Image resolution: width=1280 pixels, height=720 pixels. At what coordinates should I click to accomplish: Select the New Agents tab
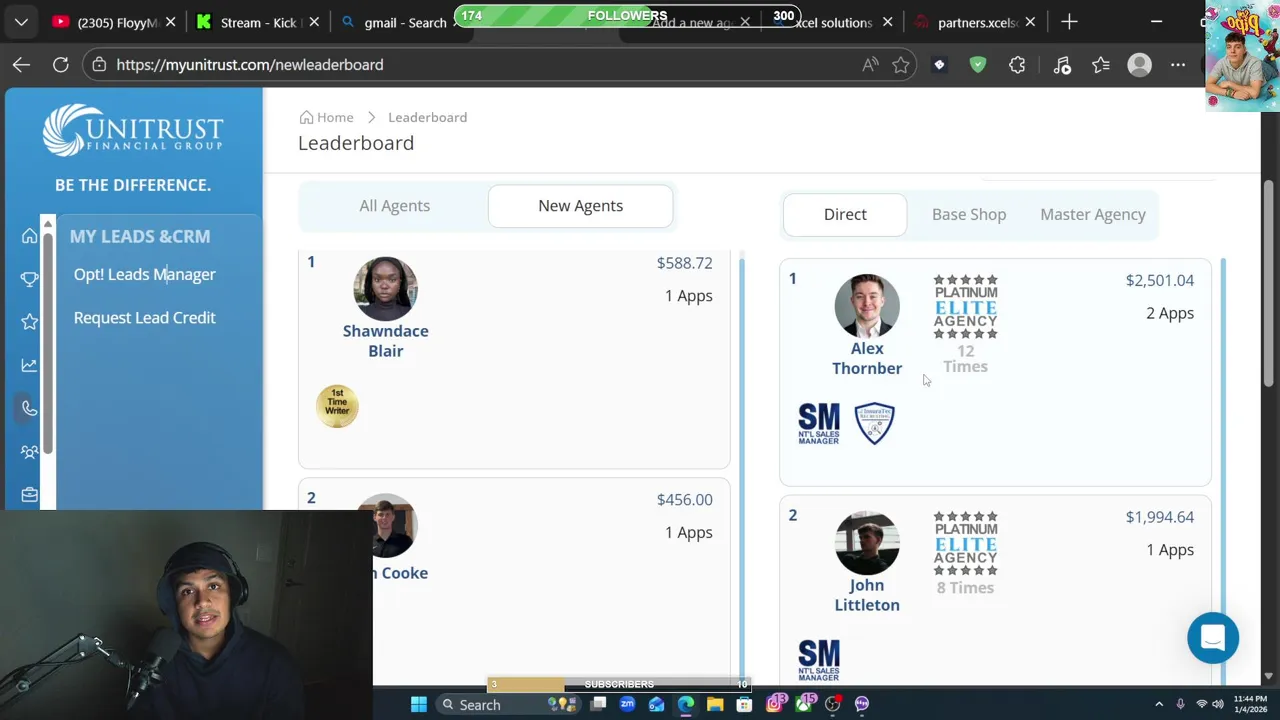pyautogui.click(x=580, y=206)
